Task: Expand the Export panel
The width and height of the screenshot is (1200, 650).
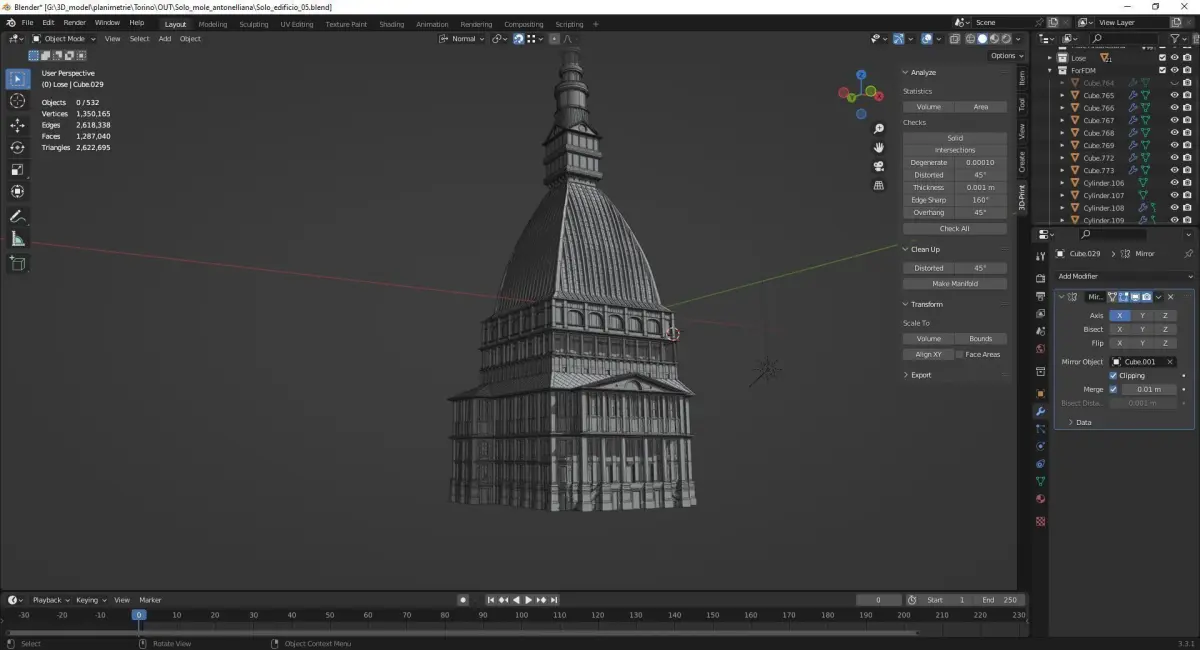Action: [x=905, y=375]
